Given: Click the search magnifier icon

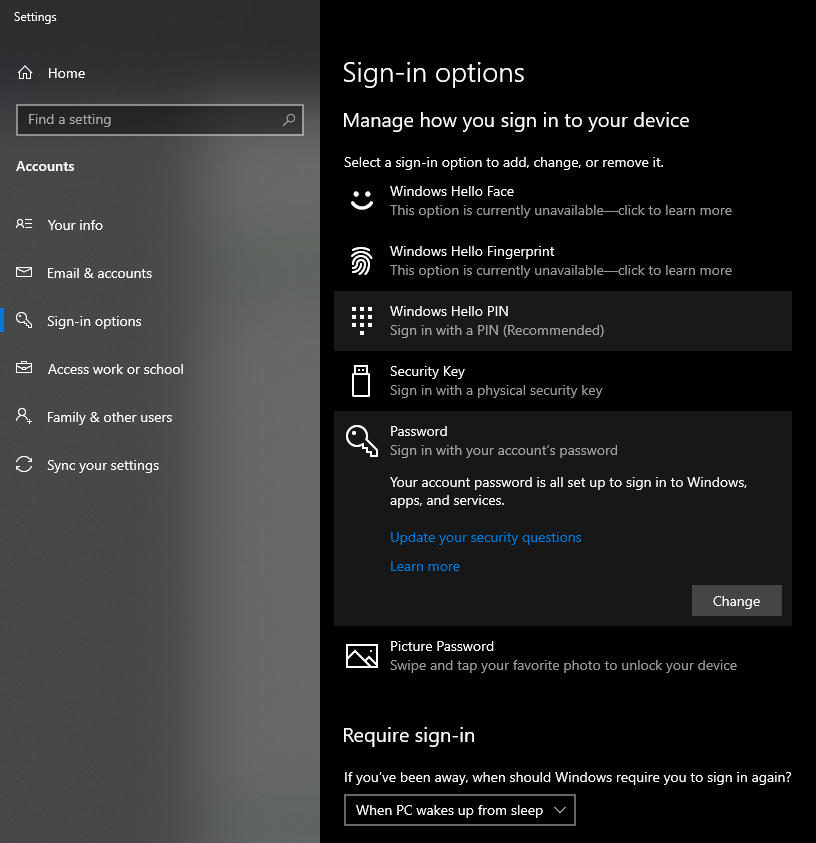Looking at the screenshot, I should tap(289, 119).
